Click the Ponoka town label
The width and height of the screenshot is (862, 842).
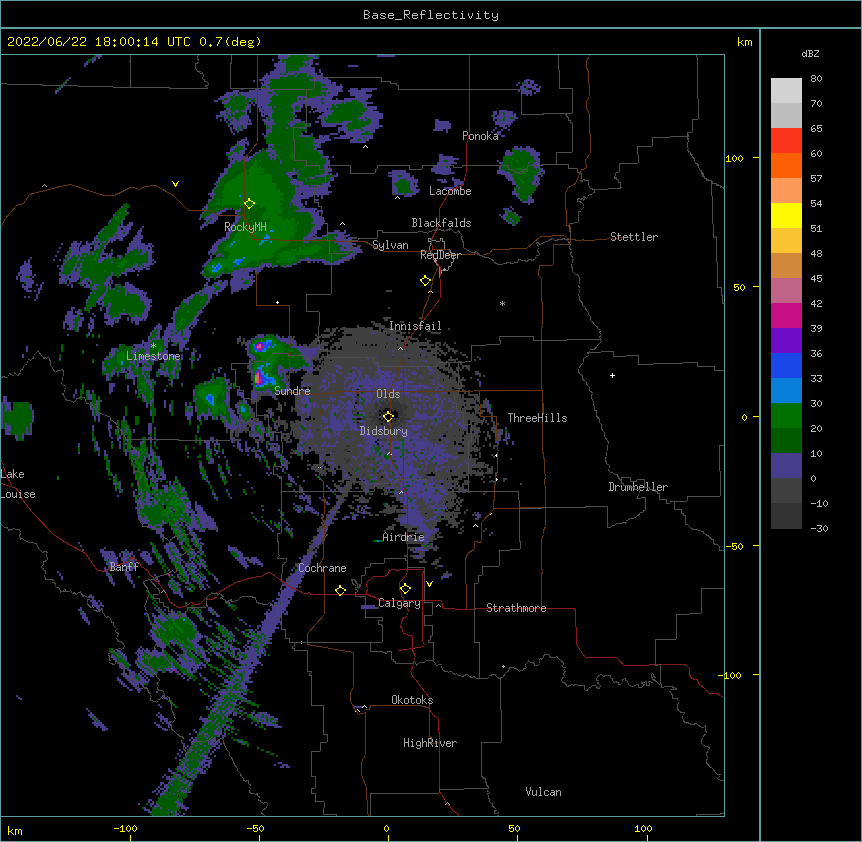(x=480, y=136)
